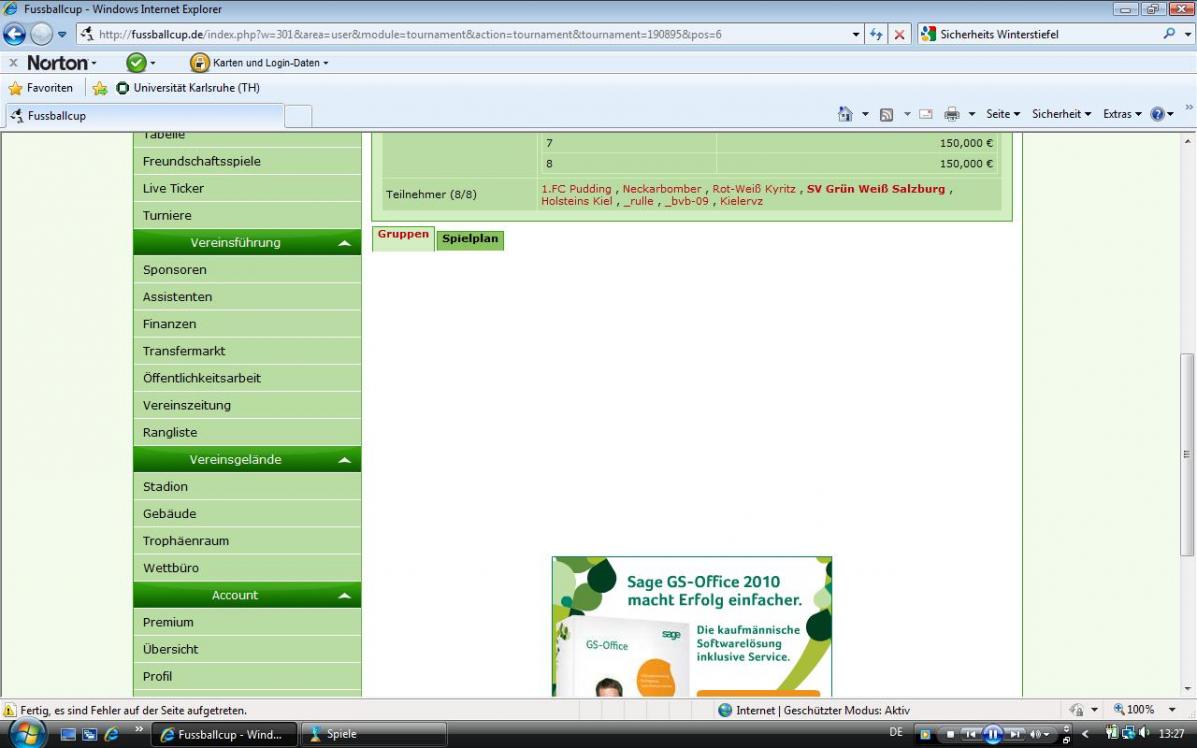1197x748 pixels.
Task: Collapse the Account menu section
Action: (343, 596)
